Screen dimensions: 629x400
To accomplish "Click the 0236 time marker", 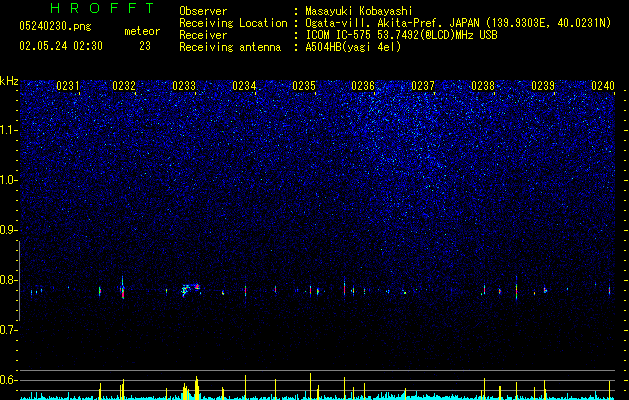I will tap(363, 86).
